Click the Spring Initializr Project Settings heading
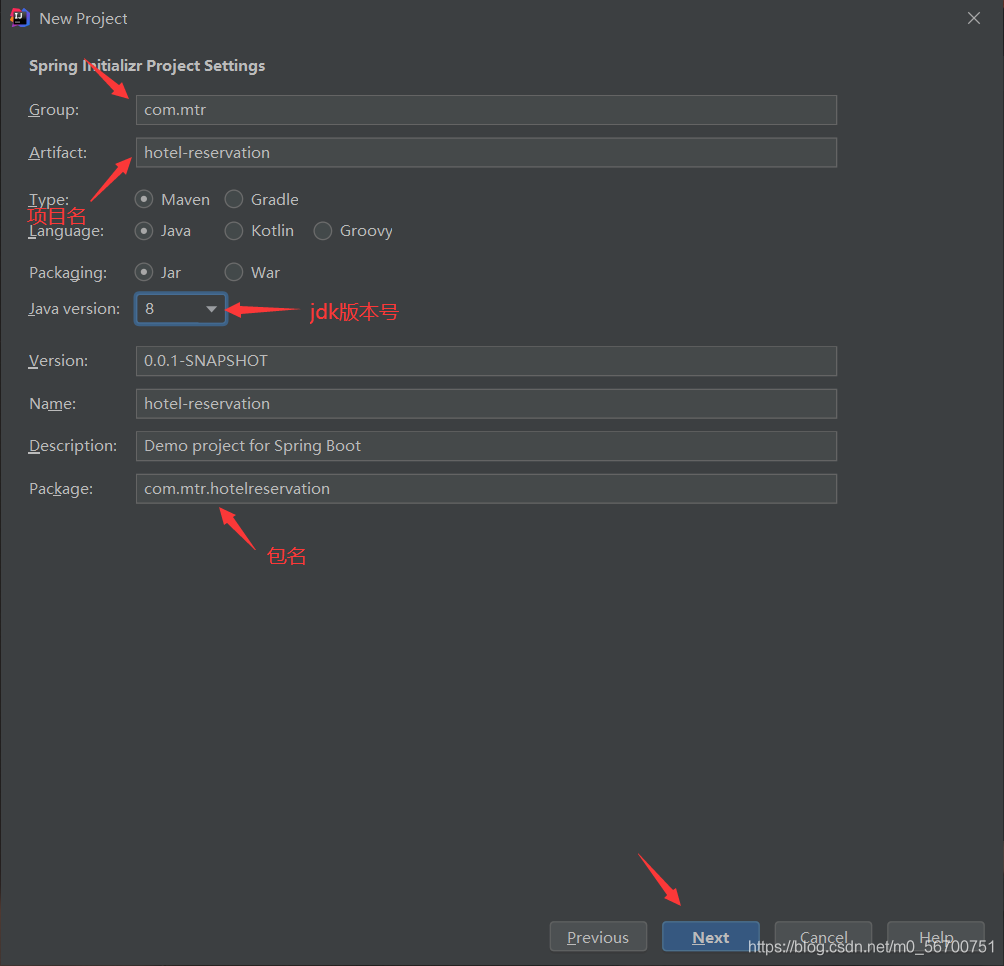This screenshot has width=1004, height=966. click(147, 66)
